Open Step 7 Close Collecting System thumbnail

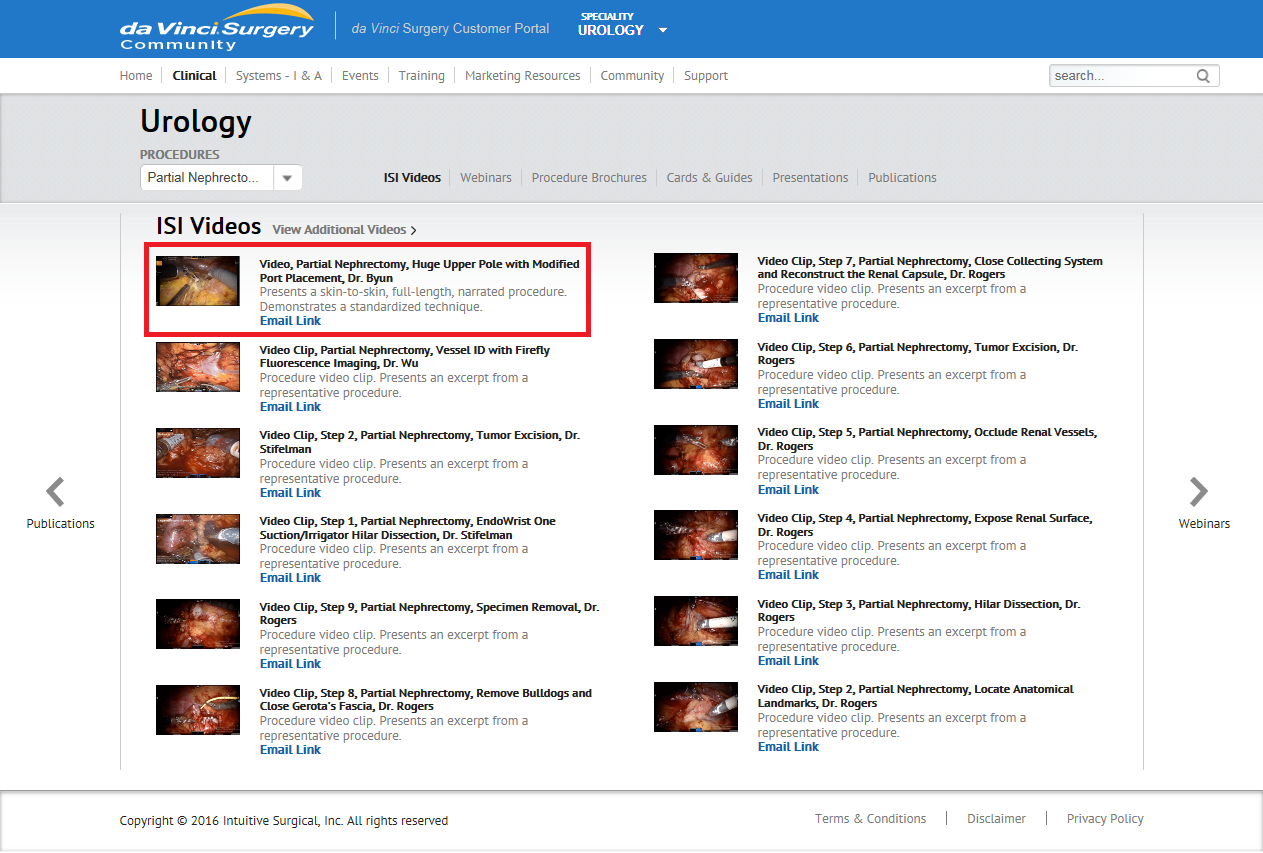(696, 278)
